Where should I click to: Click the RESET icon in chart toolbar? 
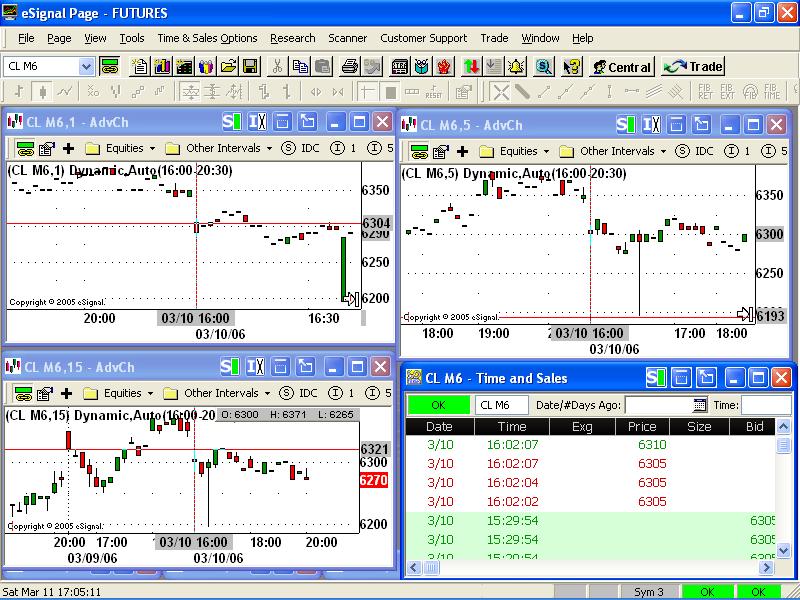(x=434, y=92)
